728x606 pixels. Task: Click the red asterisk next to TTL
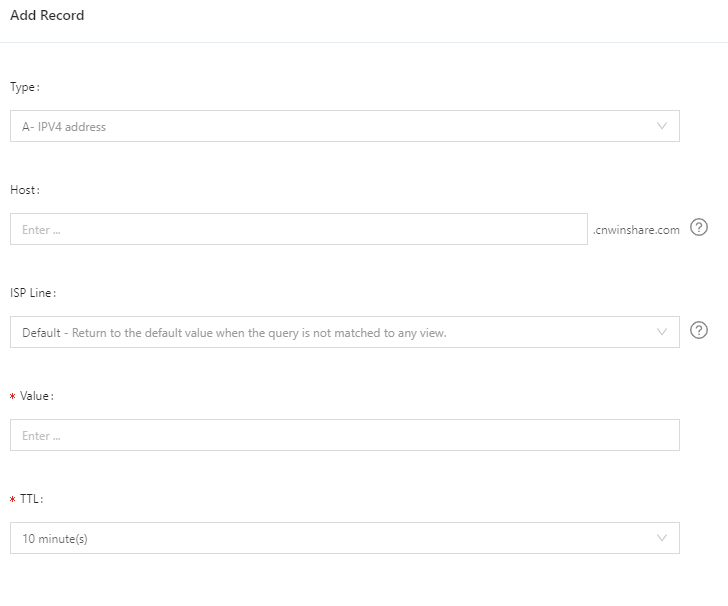(x=13, y=499)
